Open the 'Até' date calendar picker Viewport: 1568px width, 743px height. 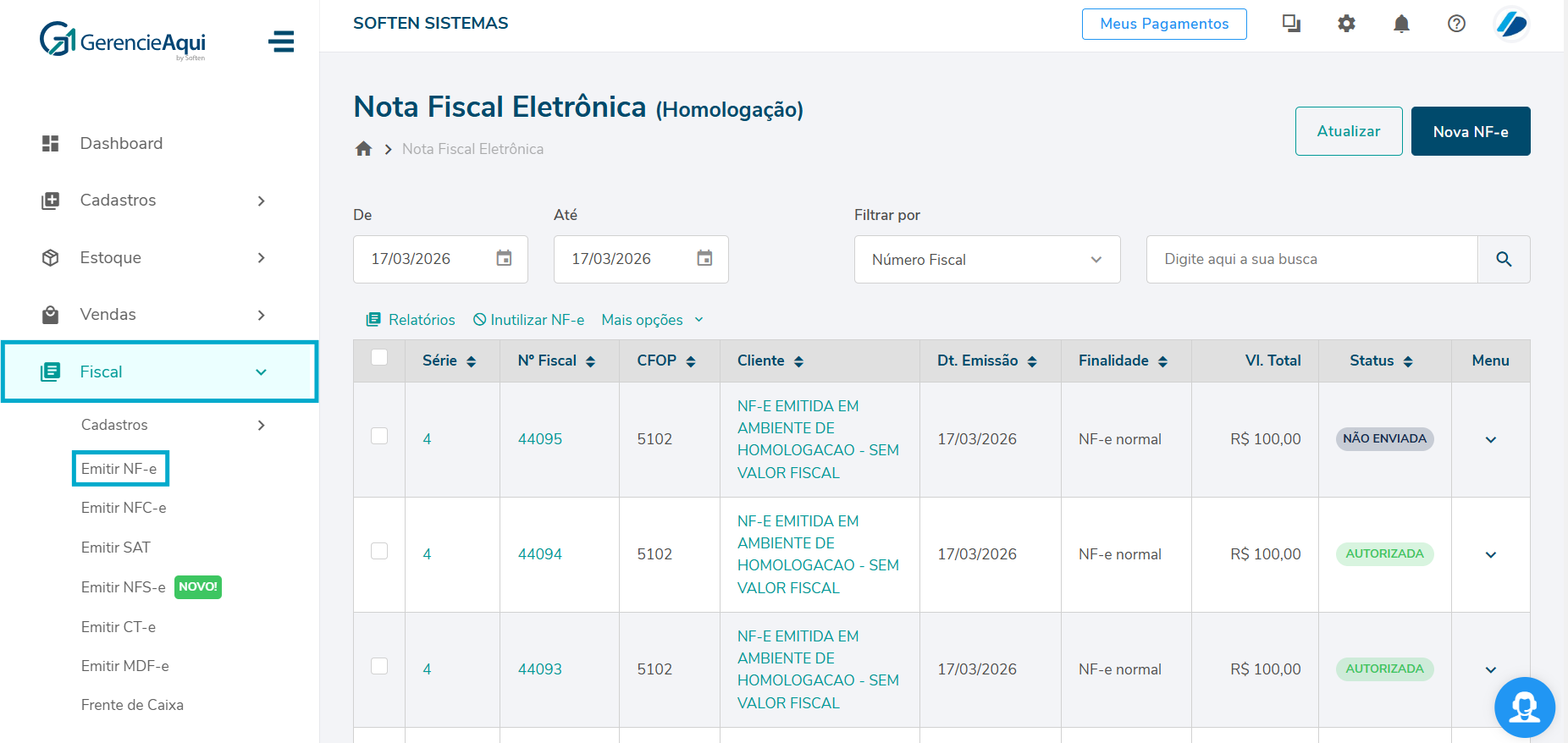click(x=704, y=259)
